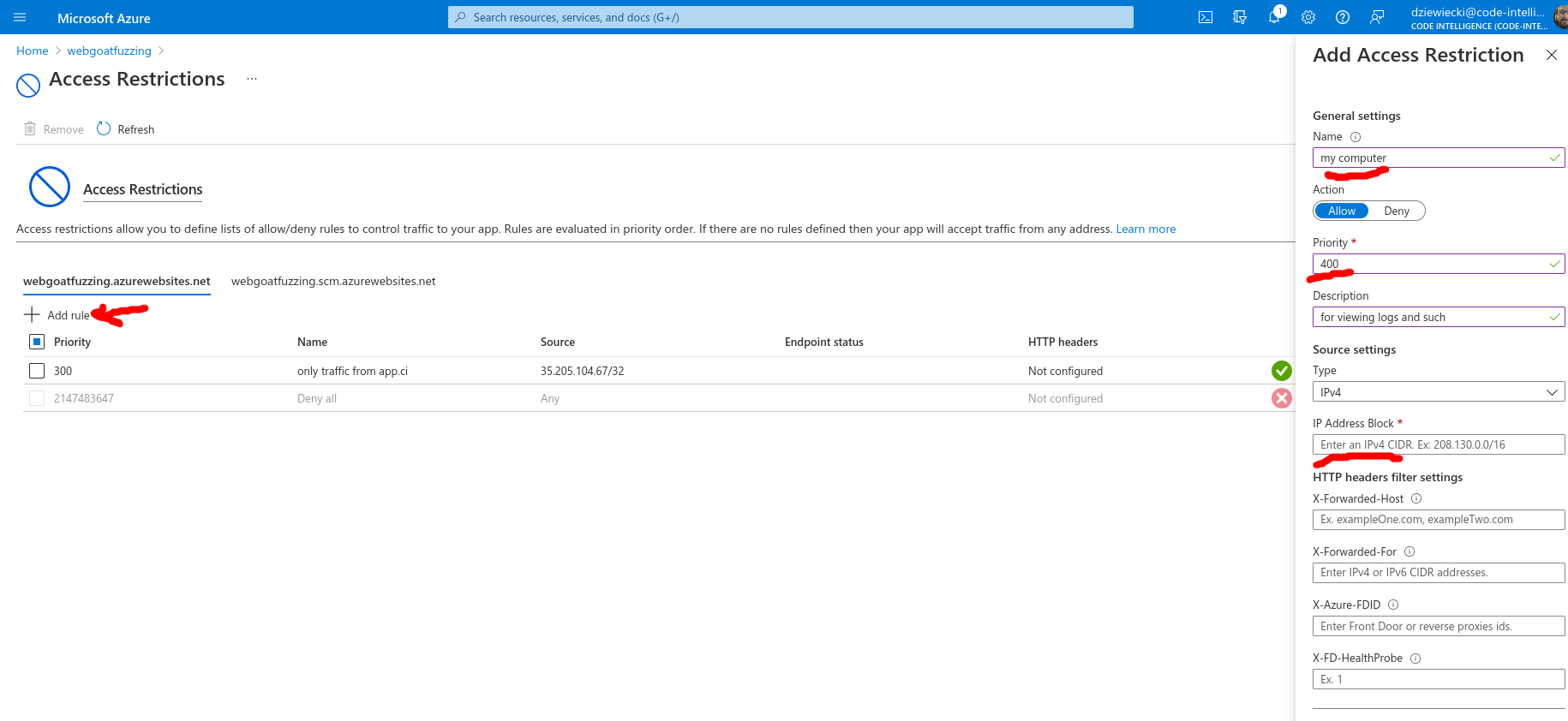Click the user account avatar
This screenshot has height=721, width=1568.
(x=1560, y=17)
